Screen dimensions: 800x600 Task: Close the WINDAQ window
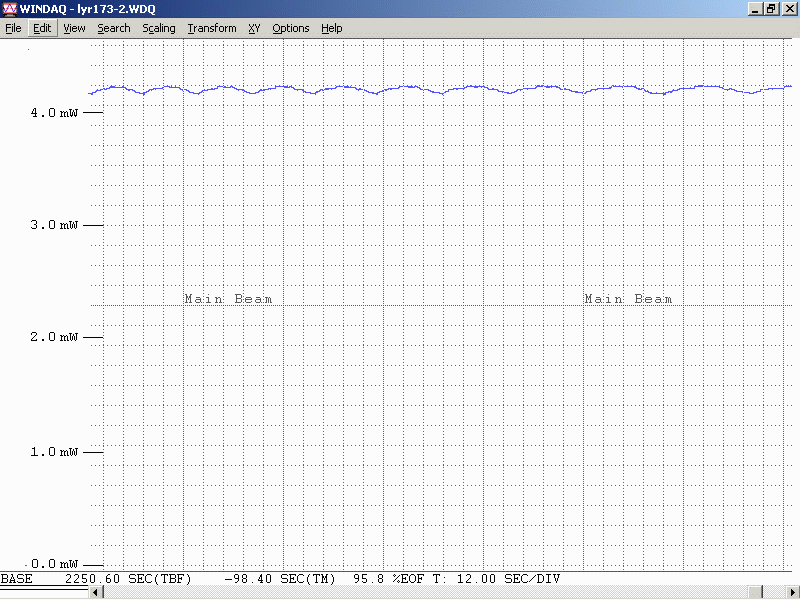788,8
